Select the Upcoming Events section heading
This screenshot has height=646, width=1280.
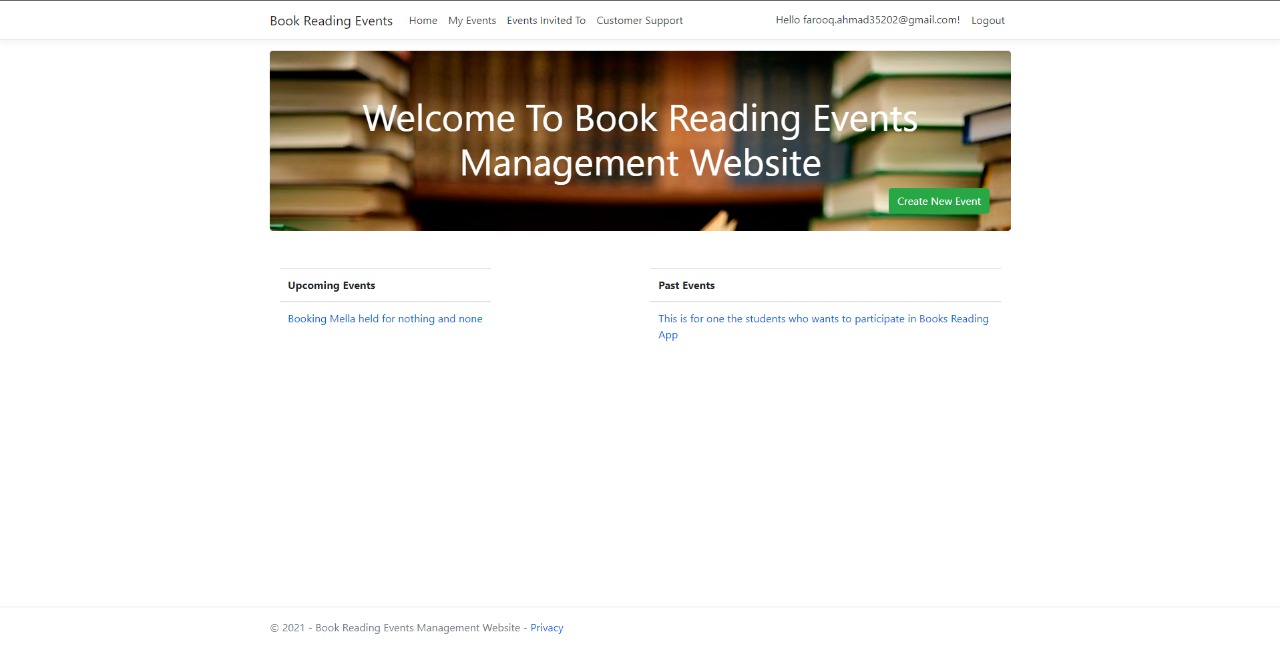pyautogui.click(x=331, y=285)
